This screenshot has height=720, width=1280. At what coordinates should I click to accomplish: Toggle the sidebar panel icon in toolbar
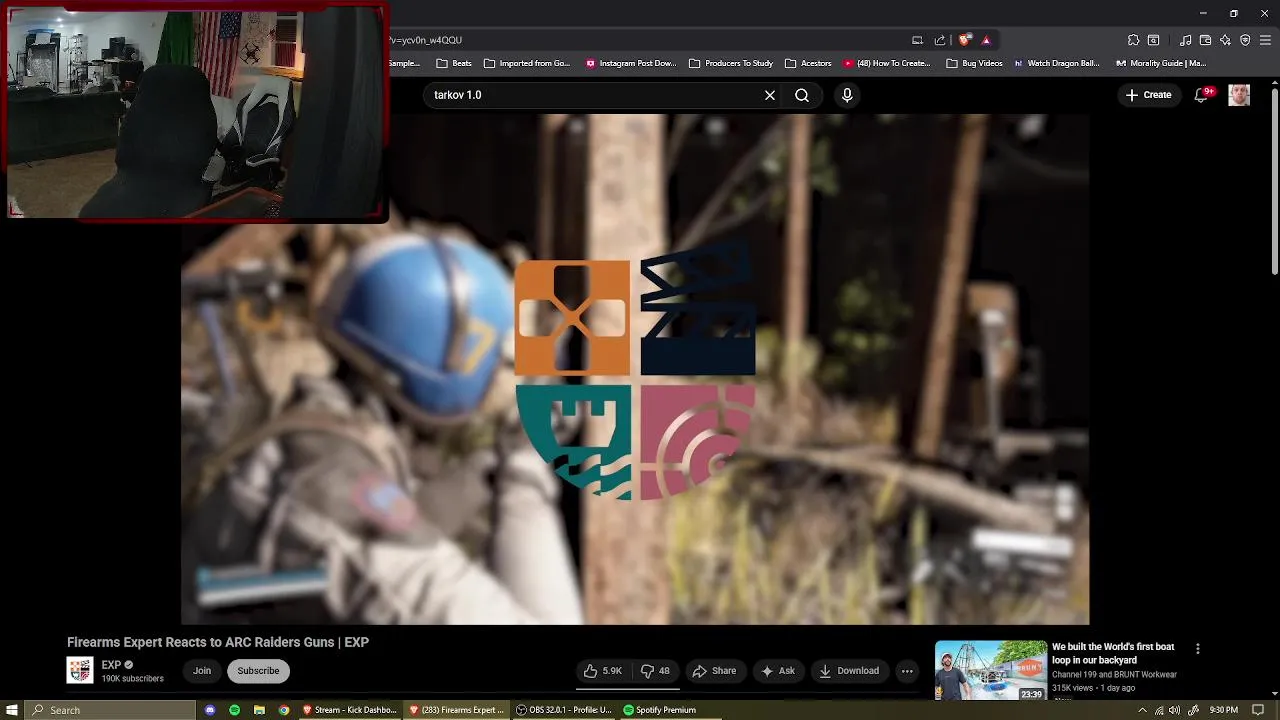pos(1153,40)
